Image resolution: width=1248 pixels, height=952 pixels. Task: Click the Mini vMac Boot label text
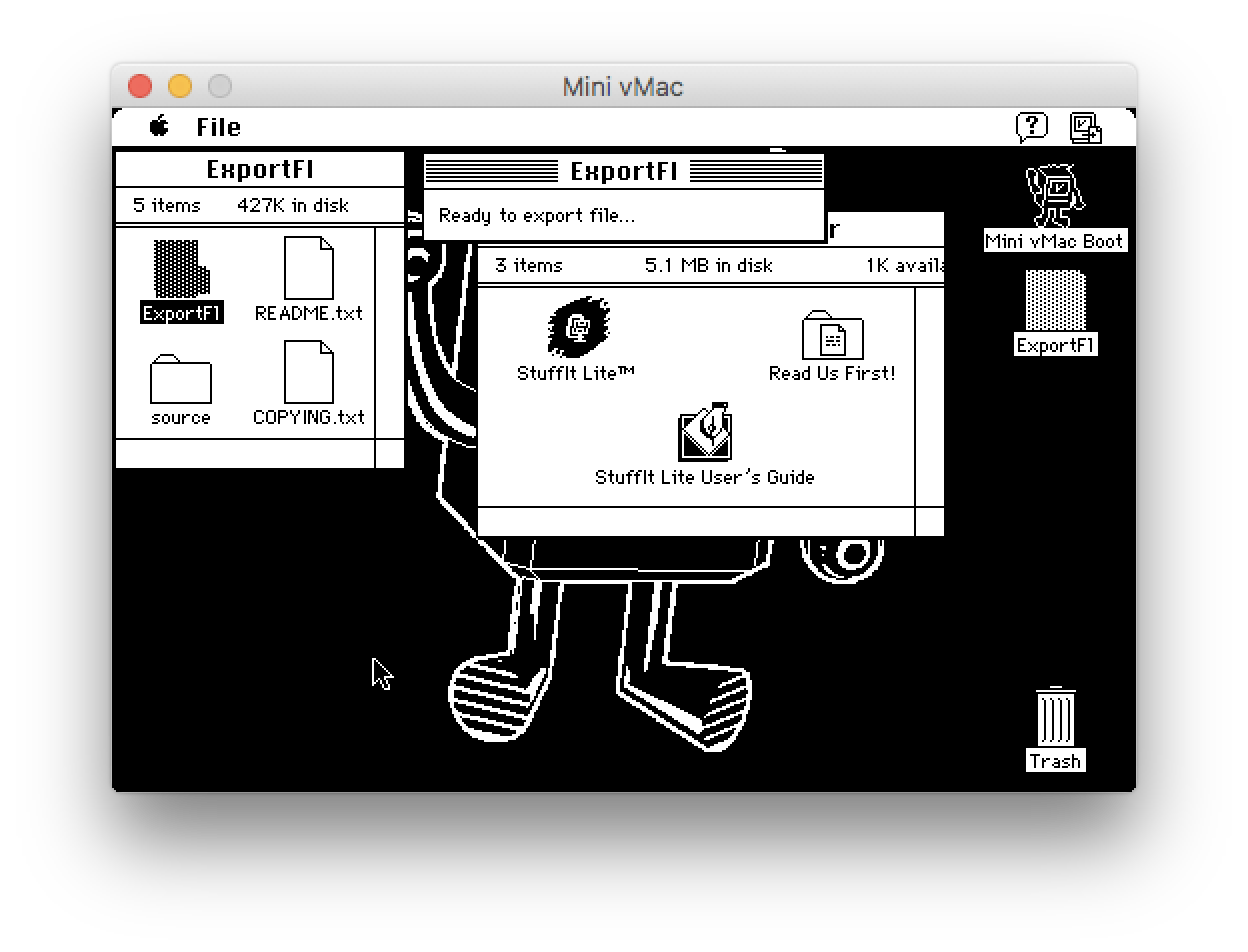pos(1055,241)
